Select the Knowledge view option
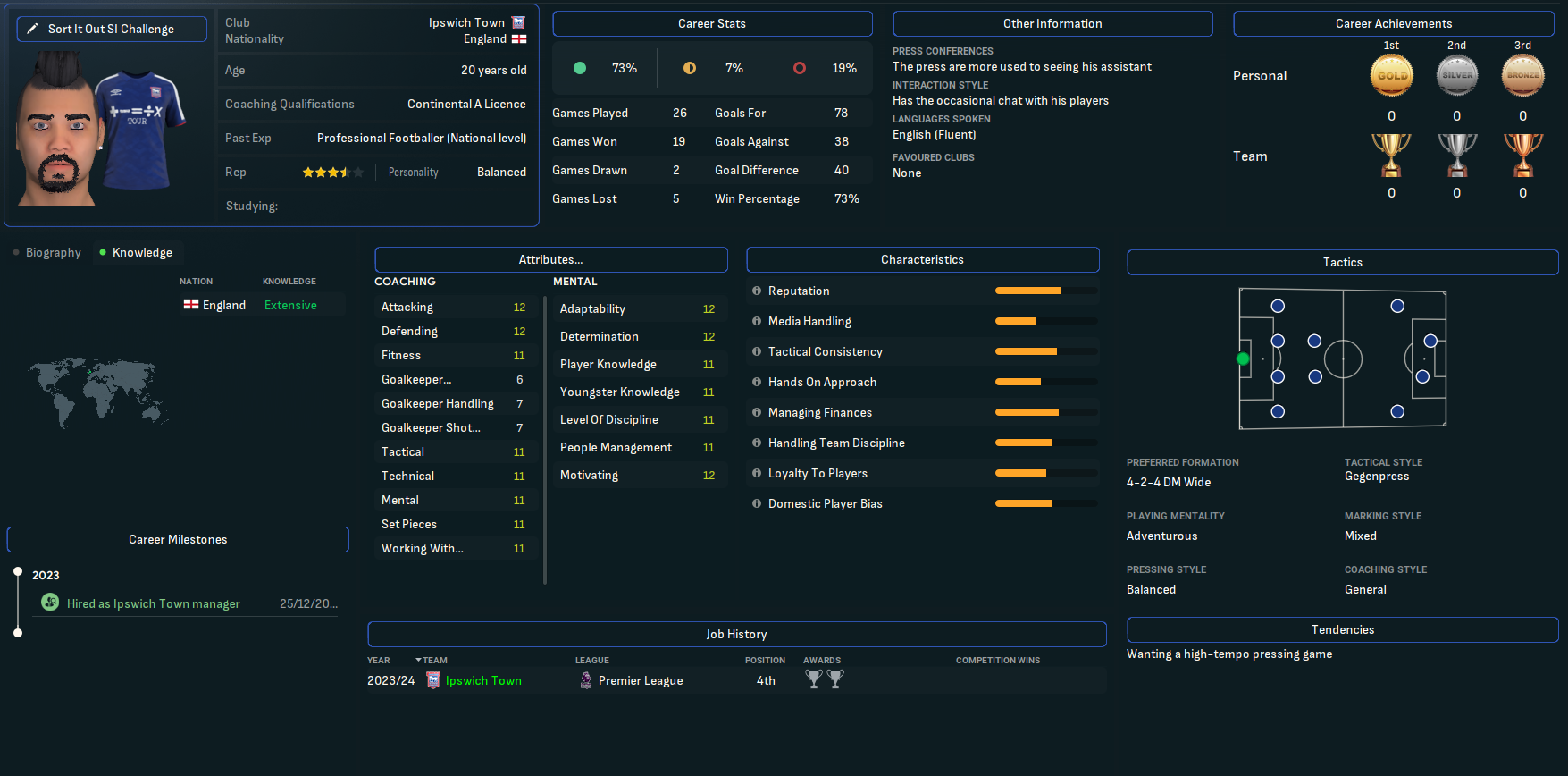This screenshot has height=776, width=1568. point(136,253)
